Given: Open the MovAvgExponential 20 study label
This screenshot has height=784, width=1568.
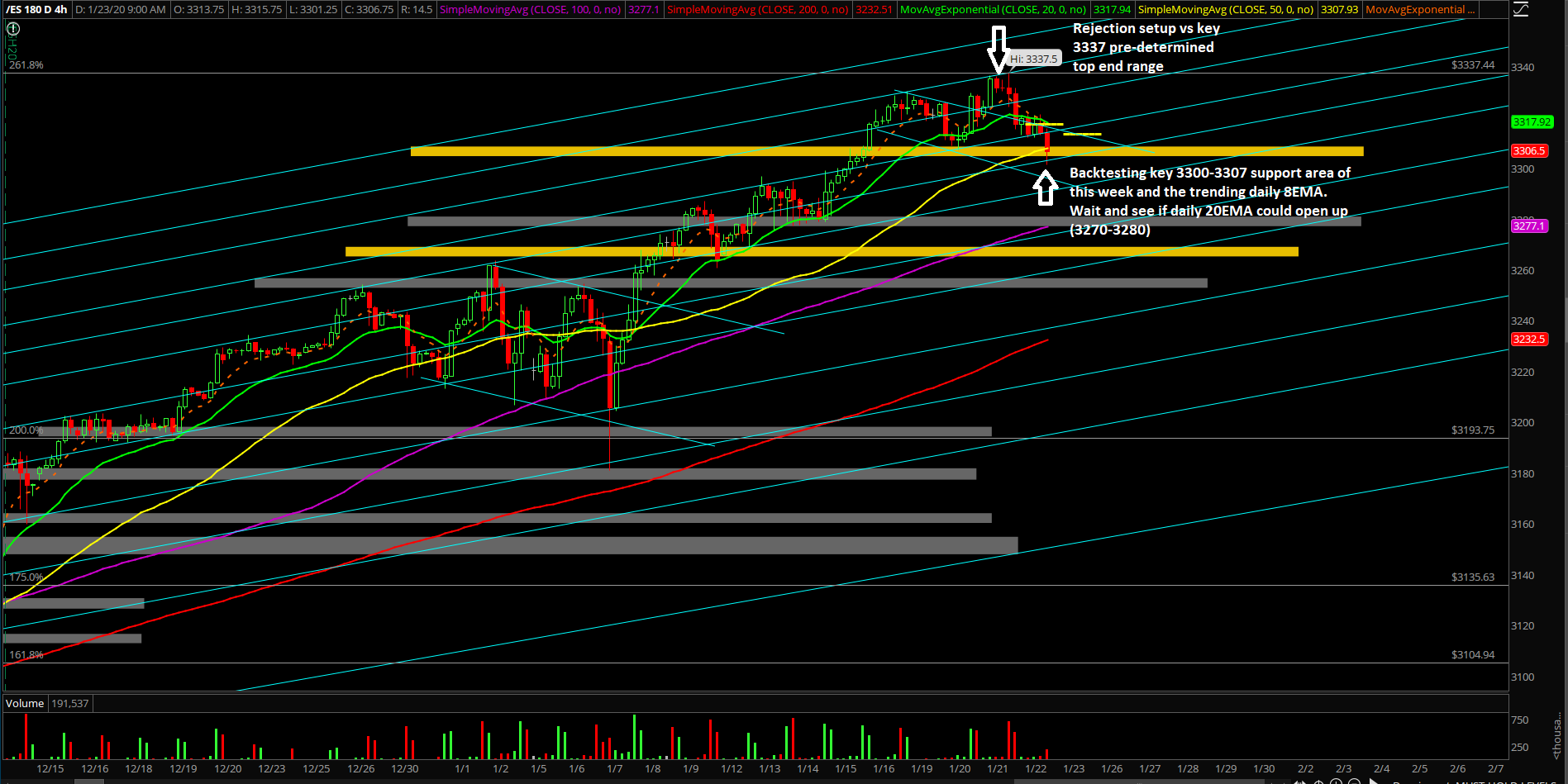Looking at the screenshot, I should coord(994,10).
